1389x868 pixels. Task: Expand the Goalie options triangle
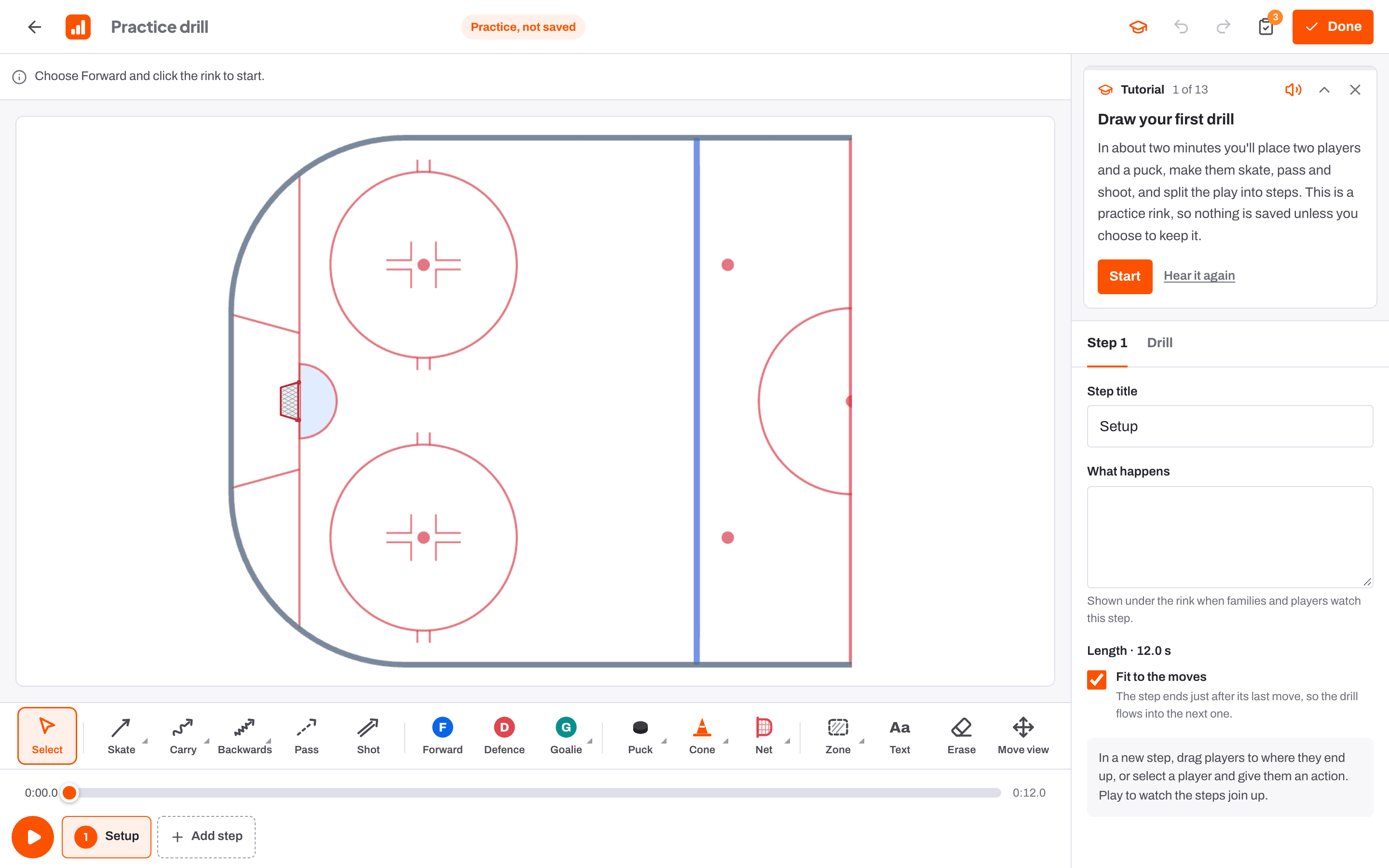(x=589, y=741)
